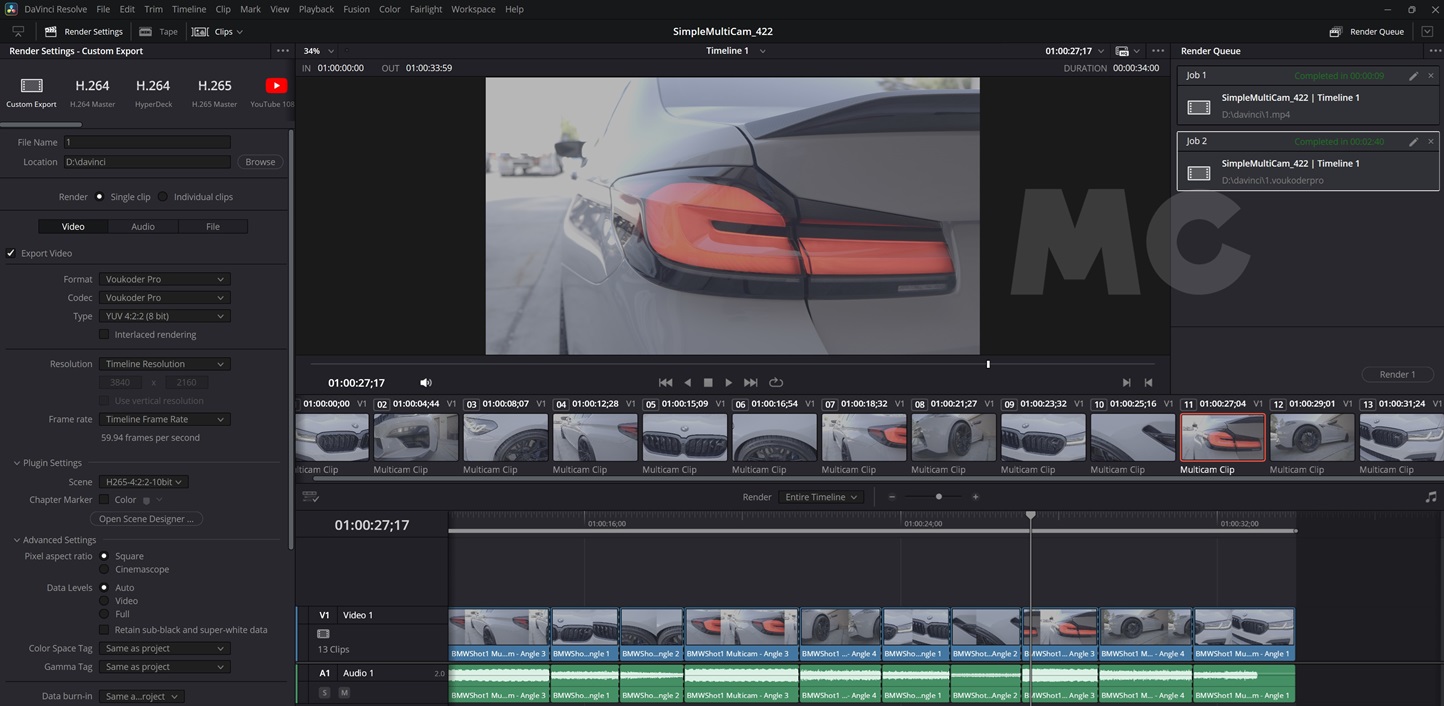Screen dimensions: 1444x706
Task: Uncheck the Export Video checkbox
Action: [11, 254]
